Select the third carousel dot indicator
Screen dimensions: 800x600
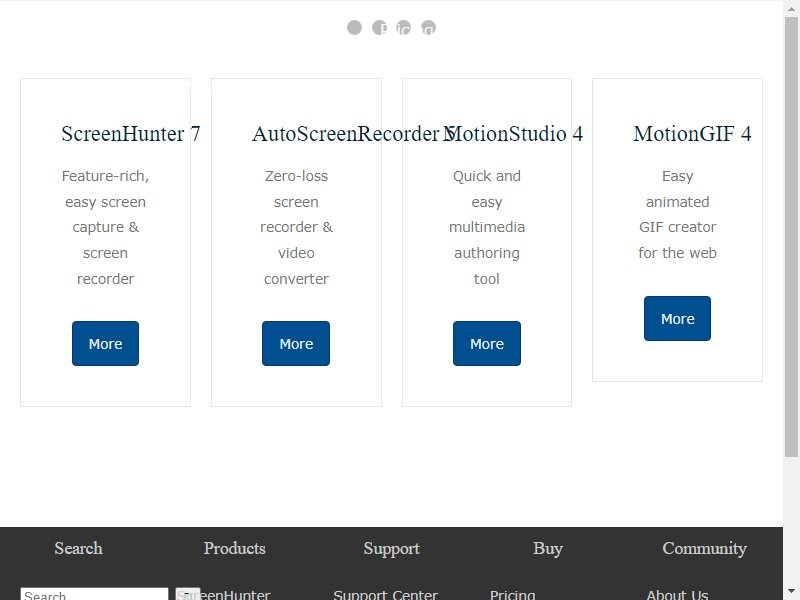tap(404, 28)
